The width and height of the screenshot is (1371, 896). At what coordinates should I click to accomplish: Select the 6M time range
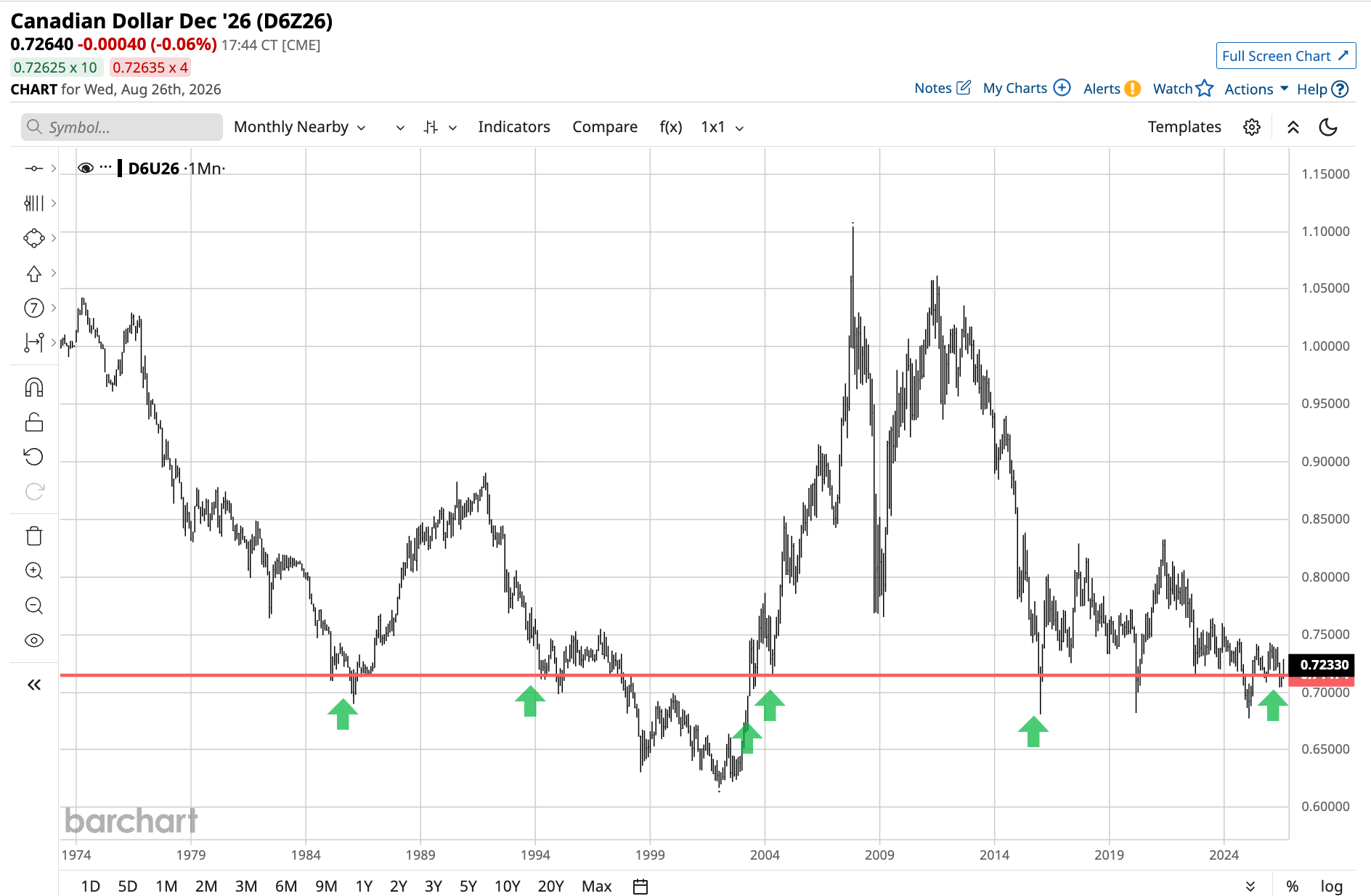pyautogui.click(x=286, y=887)
